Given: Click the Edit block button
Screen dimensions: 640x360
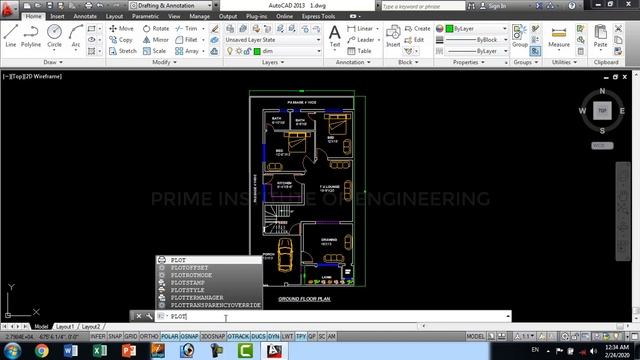Looking at the screenshot, I should point(414,40).
